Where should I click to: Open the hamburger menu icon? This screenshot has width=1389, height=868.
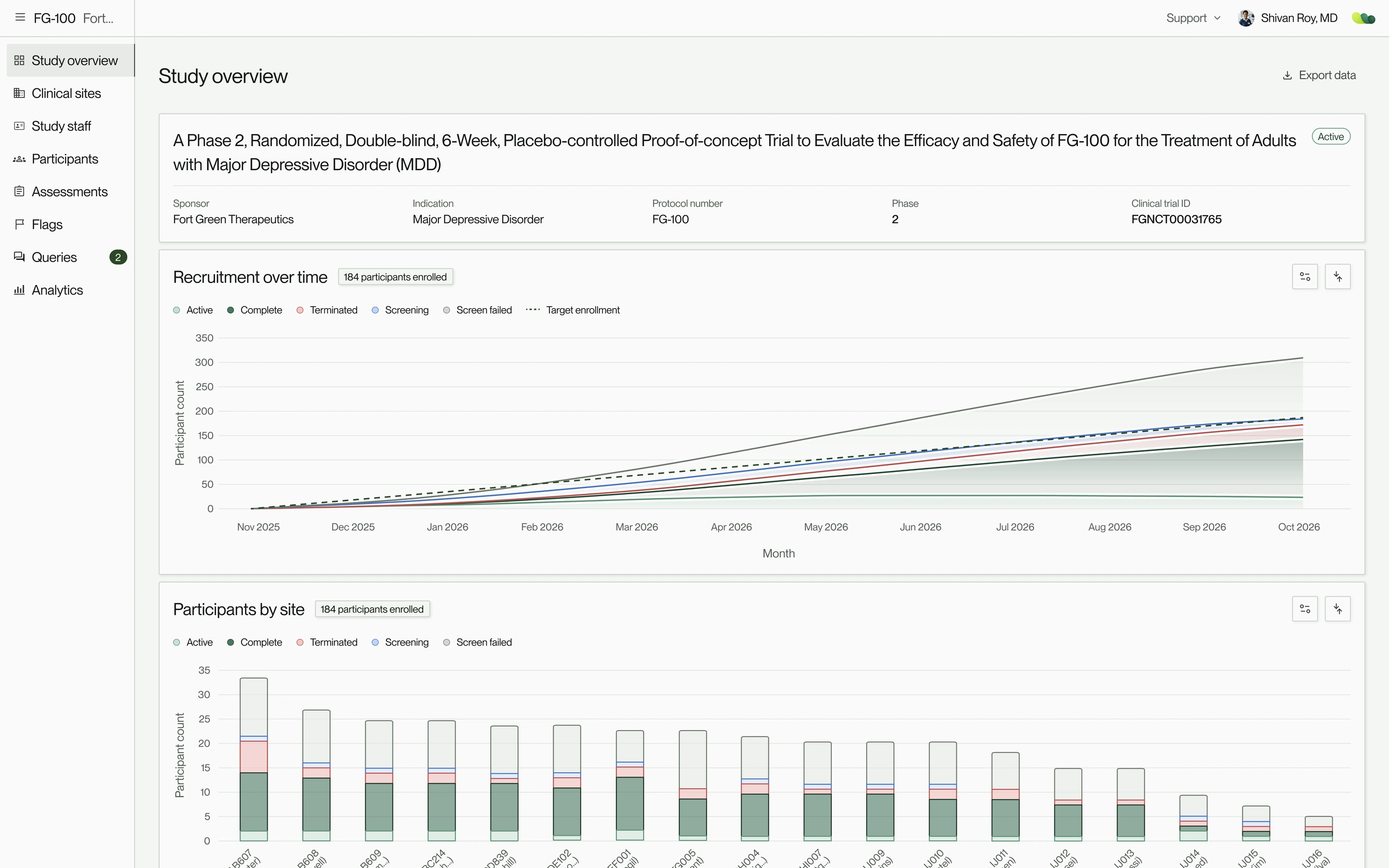[x=20, y=18]
